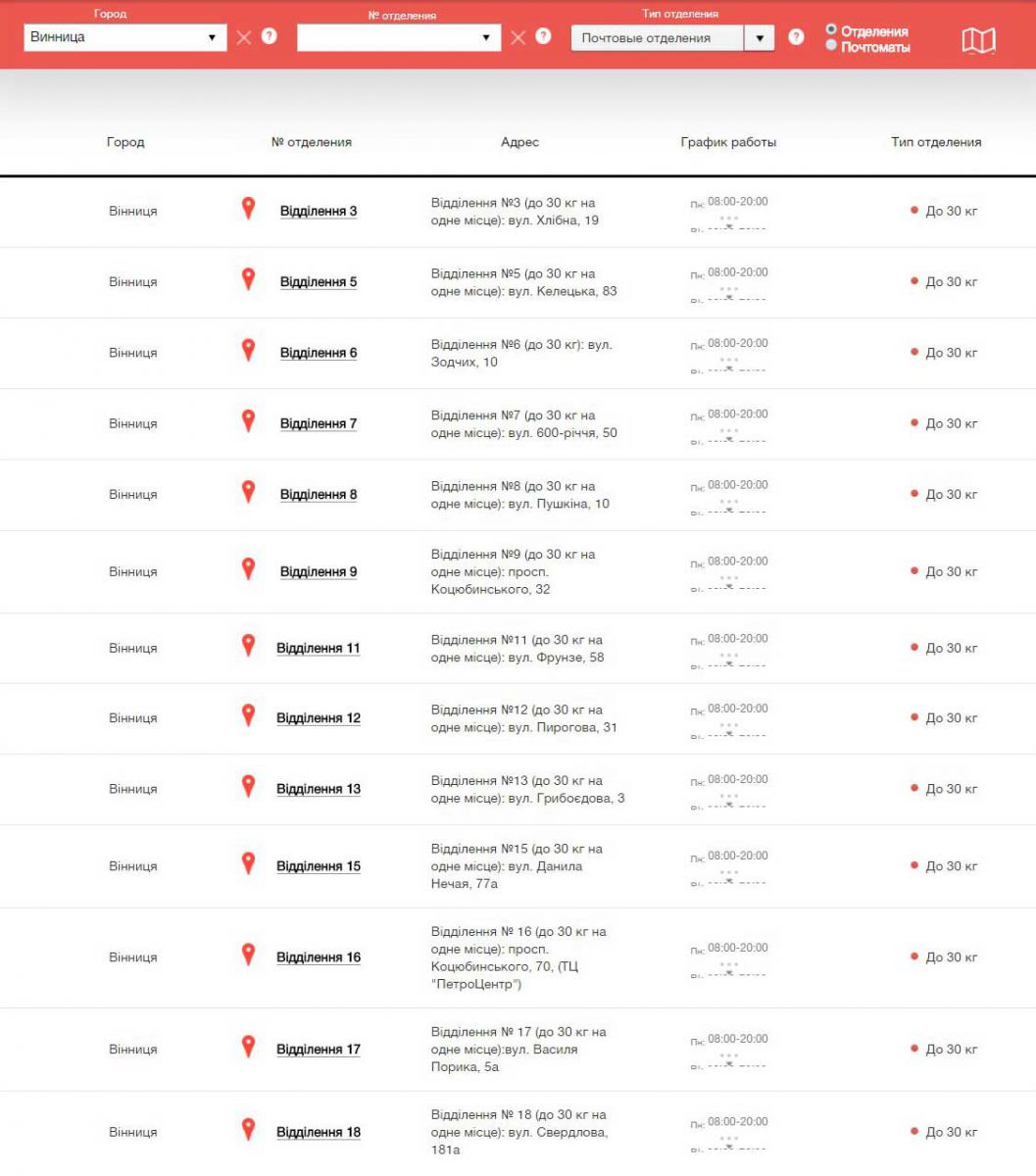Expand working hours for Відділення 13
Screen dimensions: 1036x1176
tap(728, 796)
